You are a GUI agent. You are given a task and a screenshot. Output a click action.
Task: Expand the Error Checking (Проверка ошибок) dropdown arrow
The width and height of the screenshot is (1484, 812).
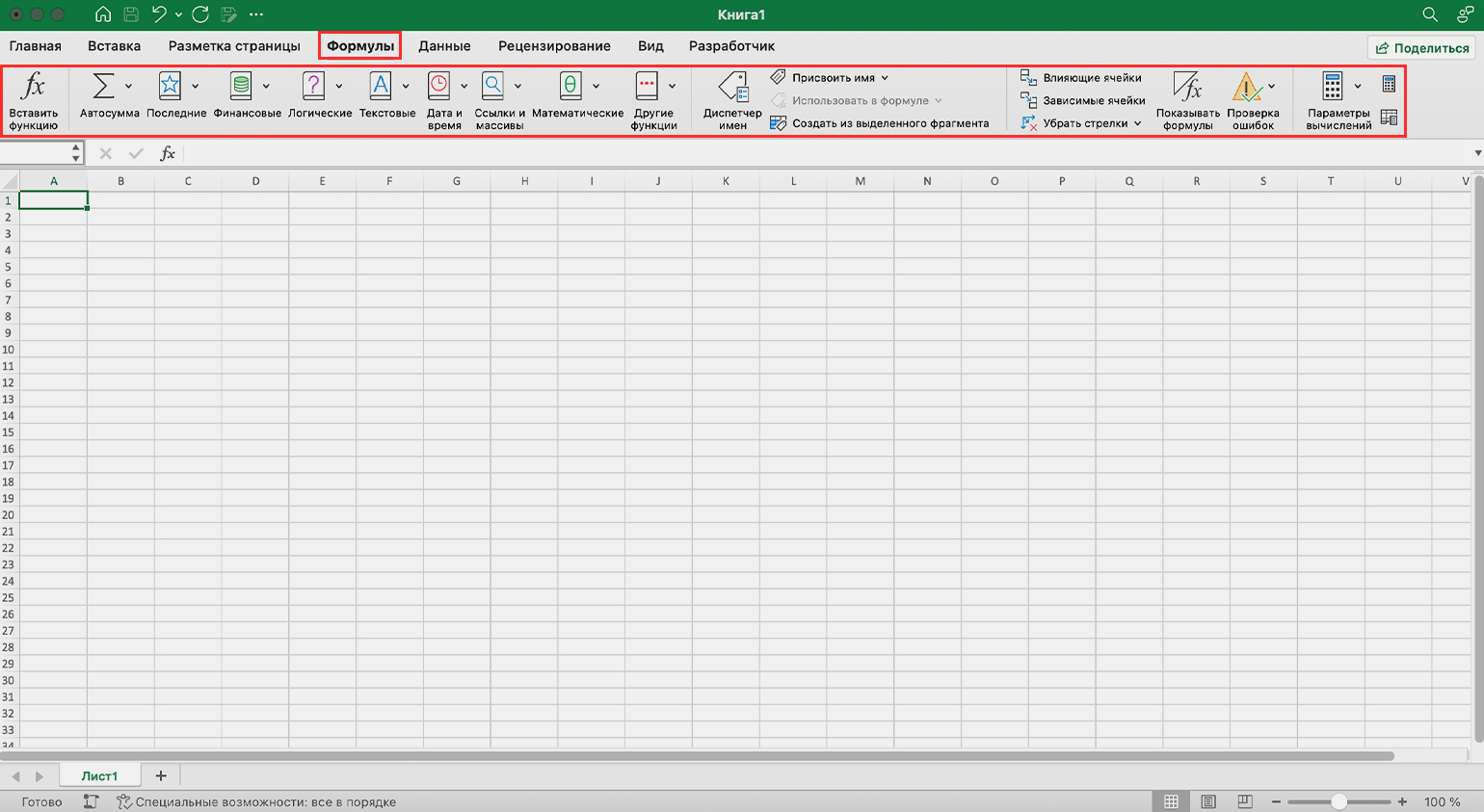coord(1272,87)
